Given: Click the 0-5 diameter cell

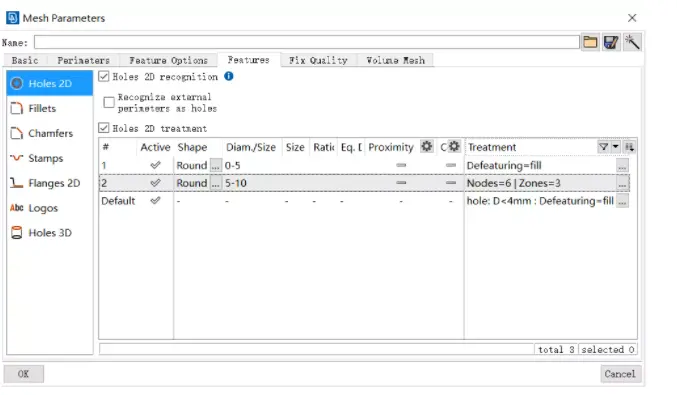Looking at the screenshot, I should click(232, 166).
